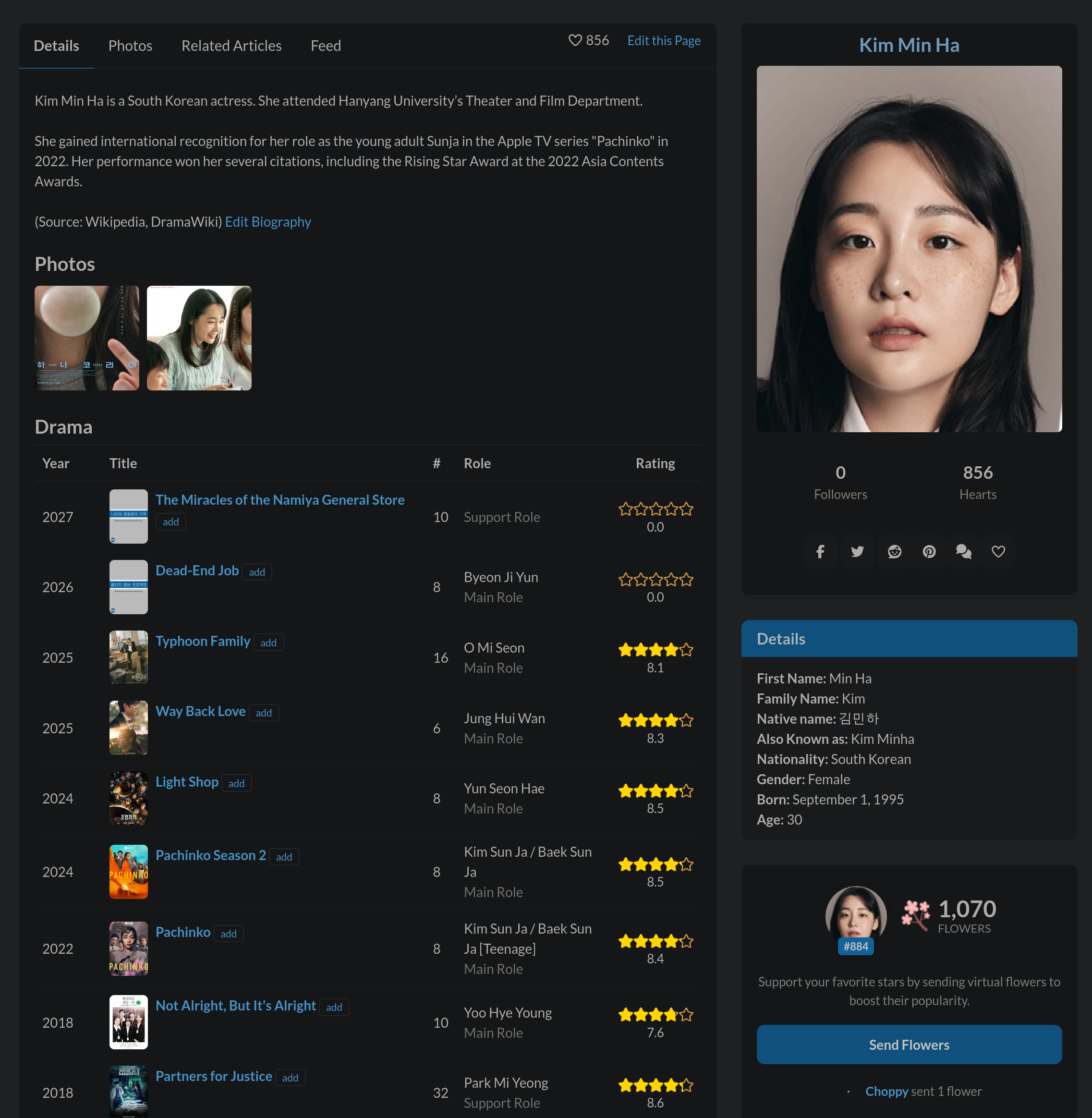Open the Kim Min Ha name heading link
Screen dimensions: 1092x1118
[x=909, y=45]
